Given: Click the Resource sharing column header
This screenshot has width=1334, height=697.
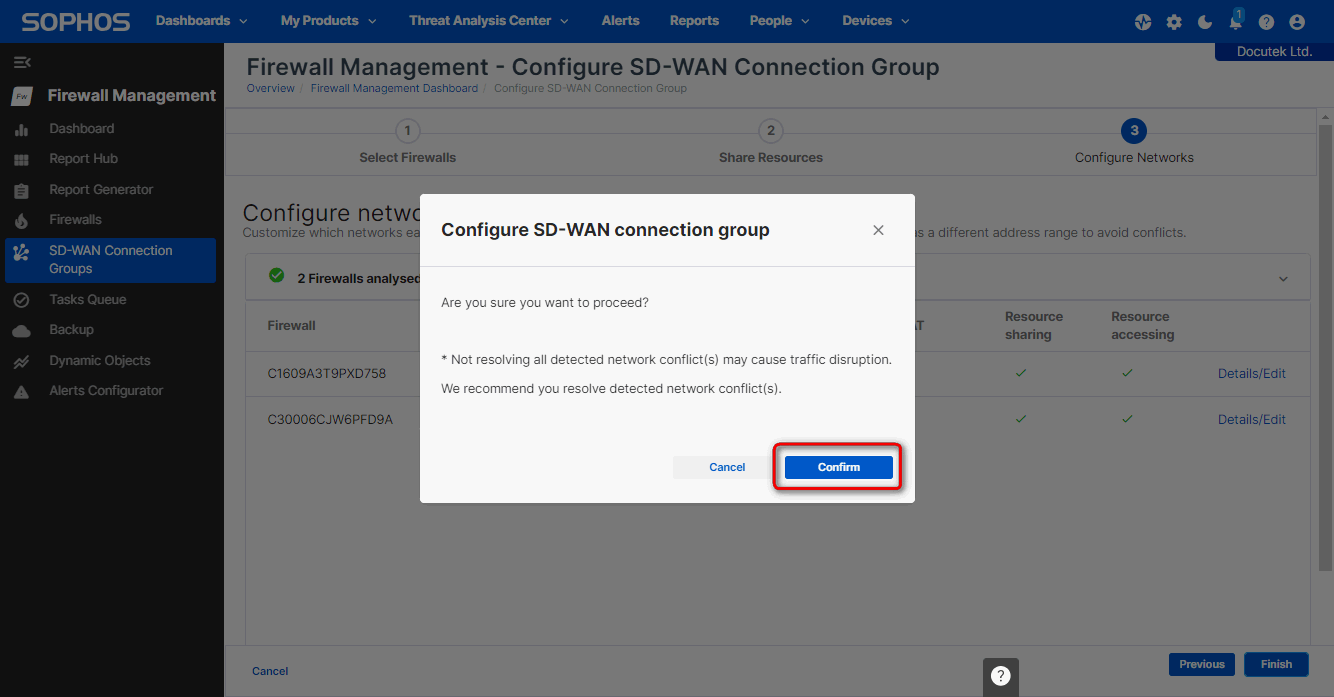Looking at the screenshot, I should pyautogui.click(x=1034, y=326).
